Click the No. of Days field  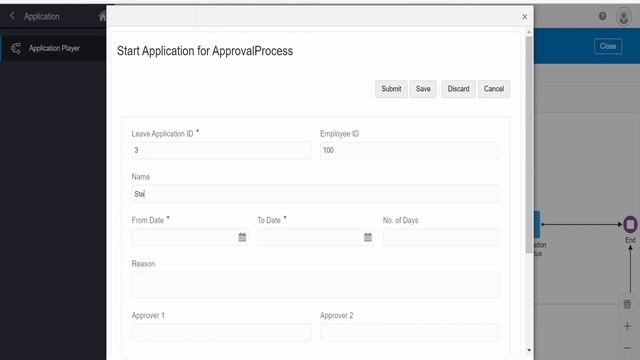pyautogui.click(x=441, y=237)
